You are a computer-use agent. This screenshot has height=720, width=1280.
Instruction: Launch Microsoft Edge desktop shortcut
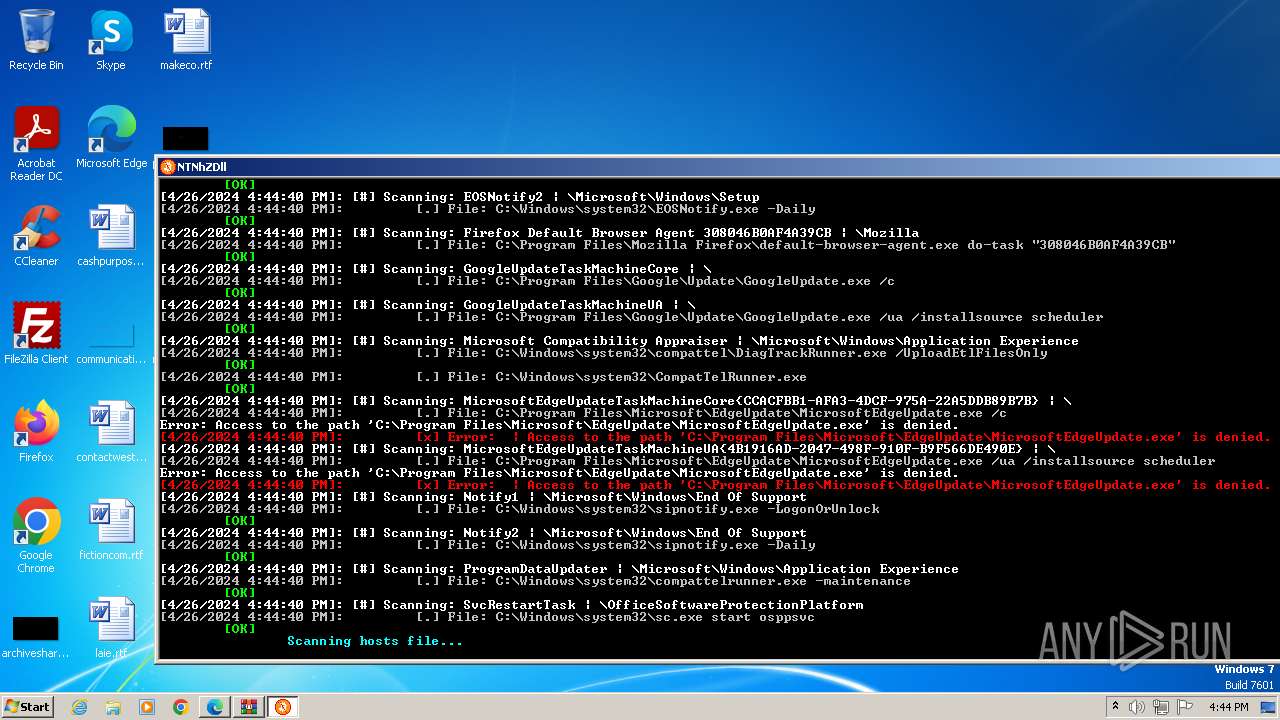click(x=111, y=138)
